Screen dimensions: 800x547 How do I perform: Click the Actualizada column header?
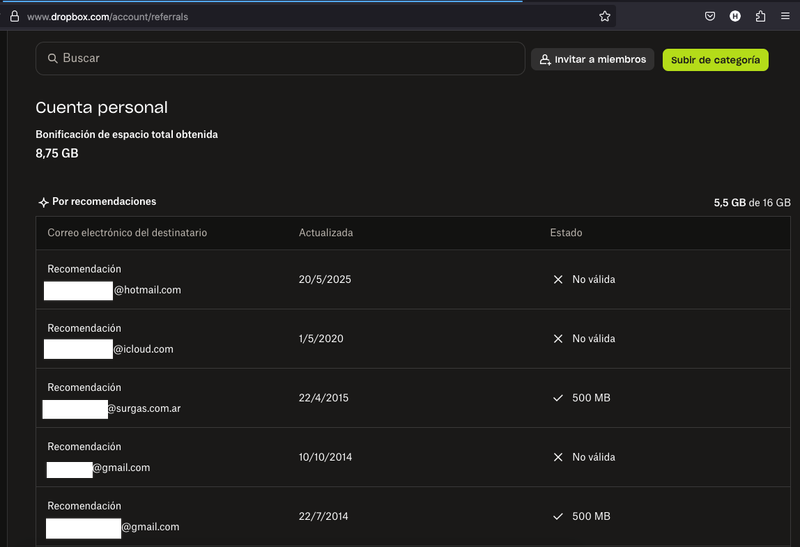[x=325, y=233]
